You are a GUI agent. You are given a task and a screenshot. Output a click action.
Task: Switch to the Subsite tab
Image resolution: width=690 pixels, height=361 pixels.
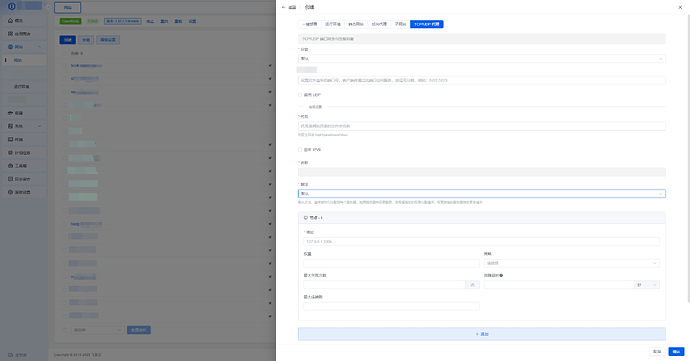(x=400, y=24)
